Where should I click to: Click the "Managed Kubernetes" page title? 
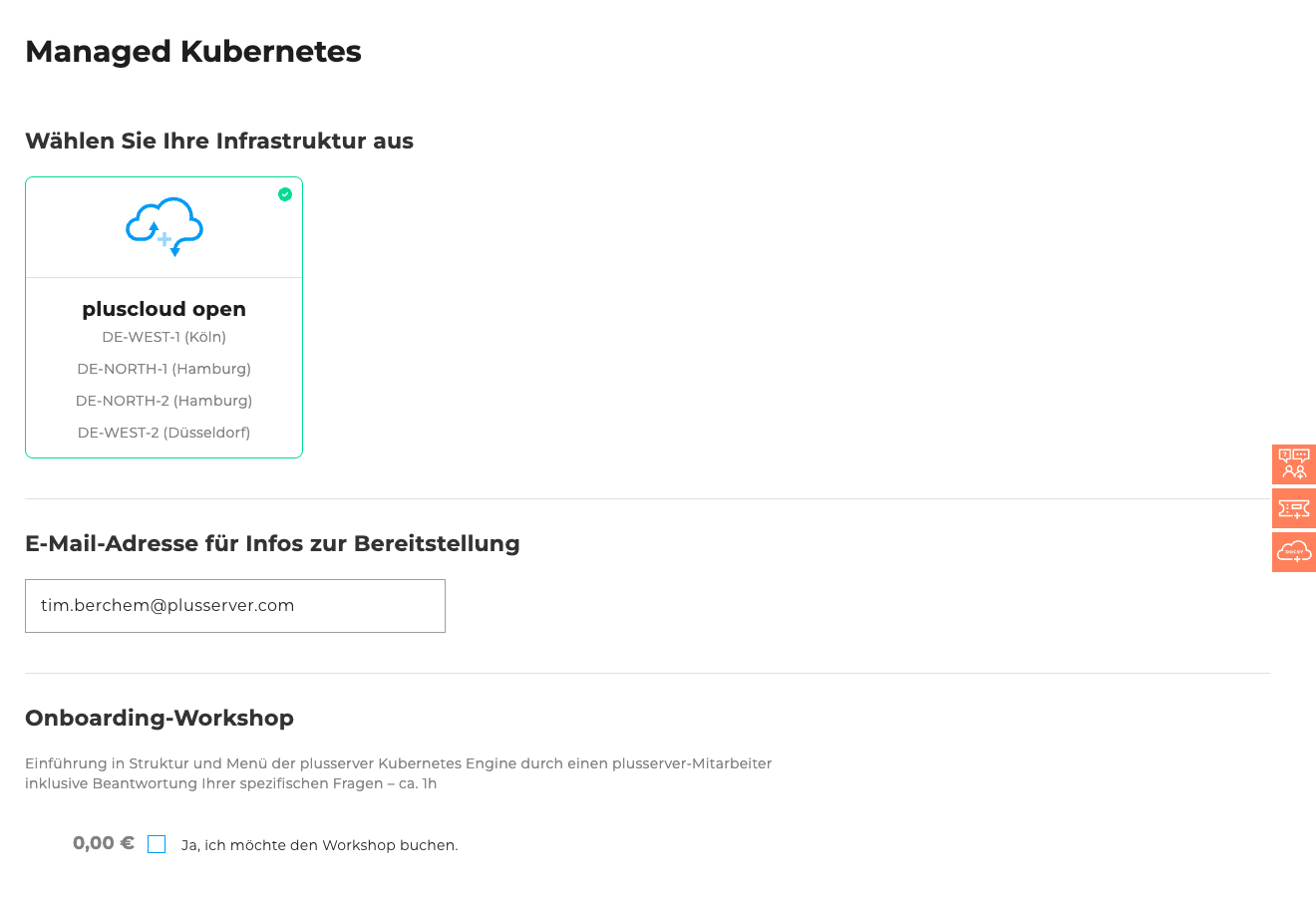tap(193, 51)
